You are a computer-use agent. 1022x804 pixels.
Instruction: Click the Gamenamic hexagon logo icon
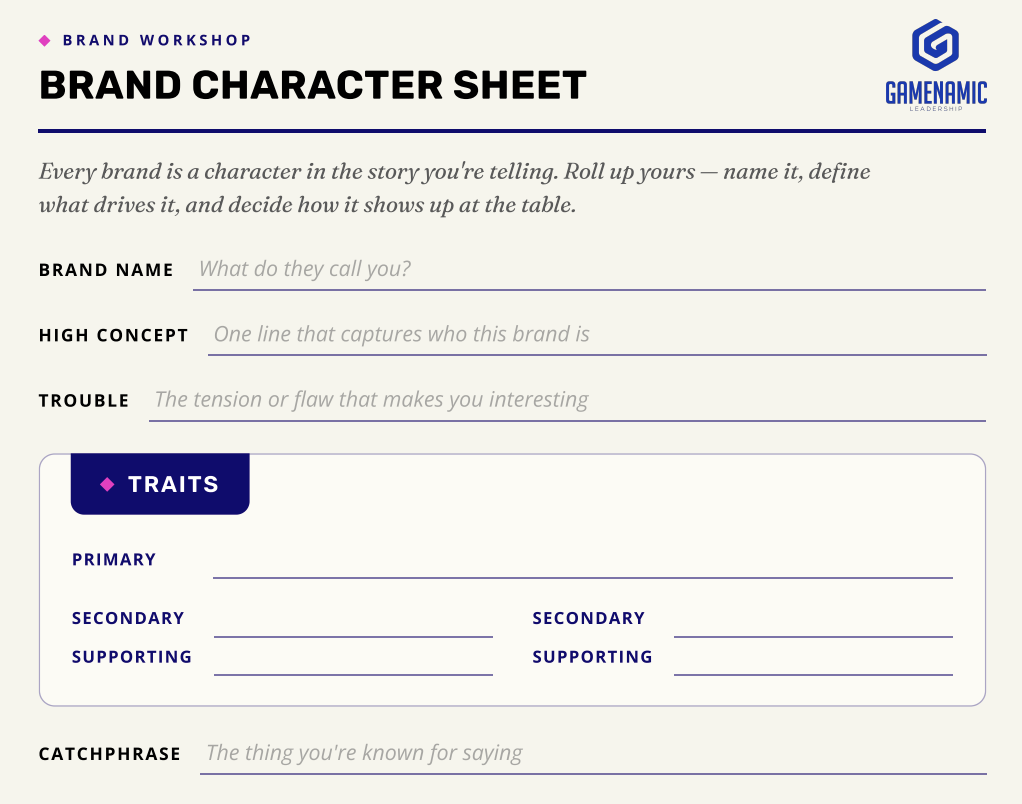[935, 44]
